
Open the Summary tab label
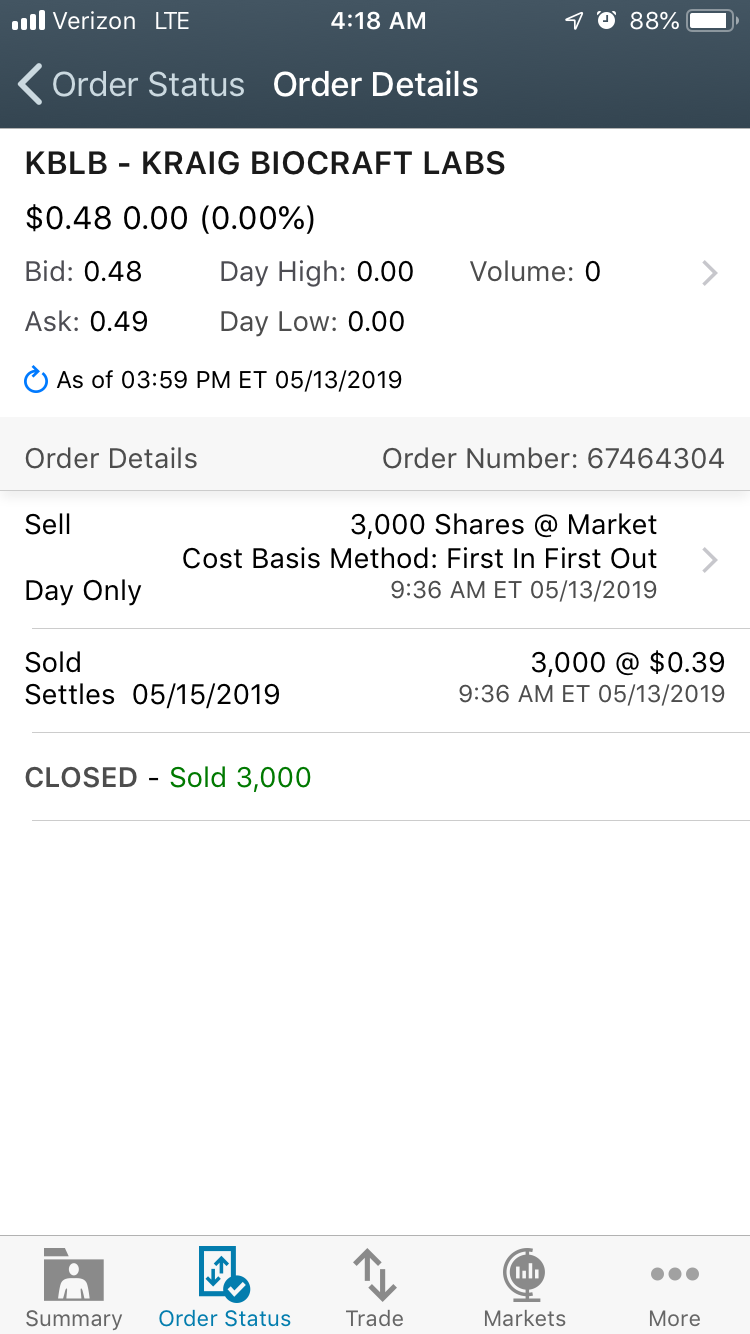(73, 1318)
